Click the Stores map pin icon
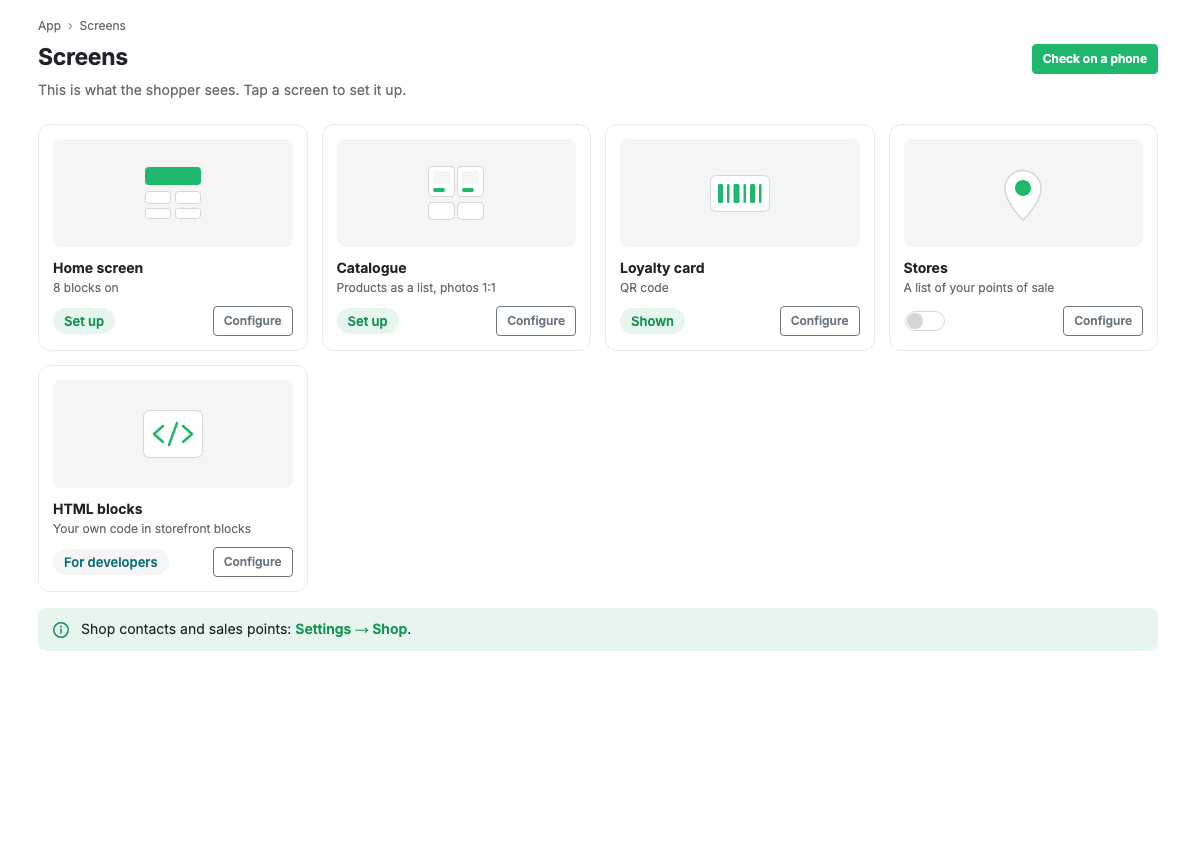The height and width of the screenshot is (848, 1196). [1023, 194]
